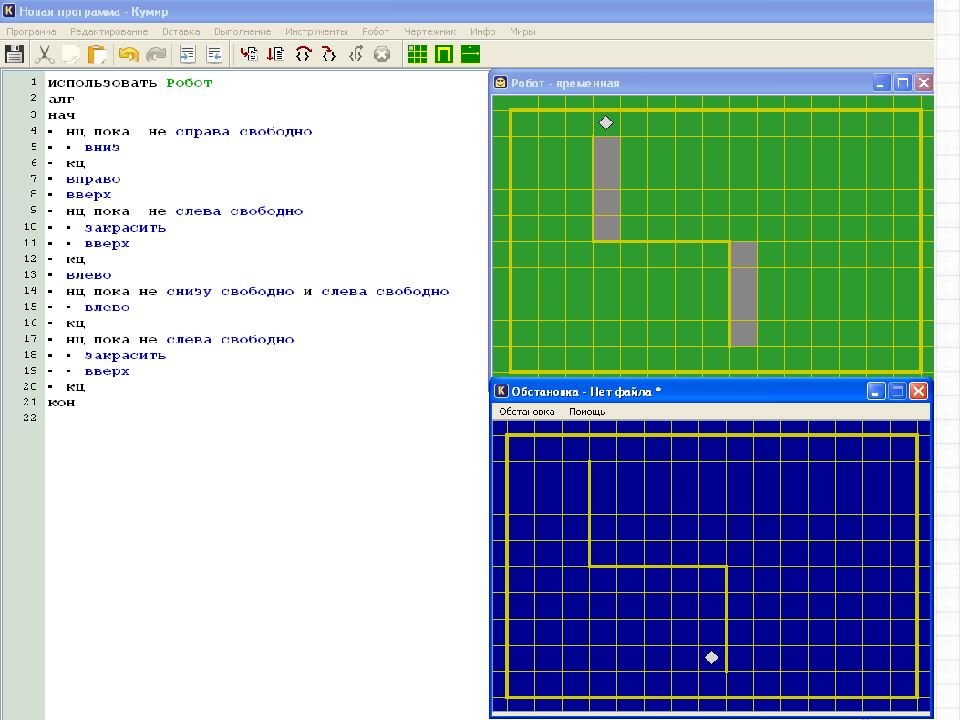Close the Робот - временная window
This screenshot has width=960, height=720.
pos(924,83)
